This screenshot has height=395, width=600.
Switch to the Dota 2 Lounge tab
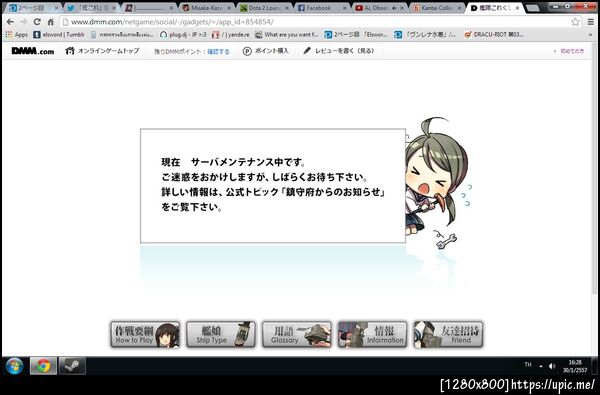[x=264, y=8]
